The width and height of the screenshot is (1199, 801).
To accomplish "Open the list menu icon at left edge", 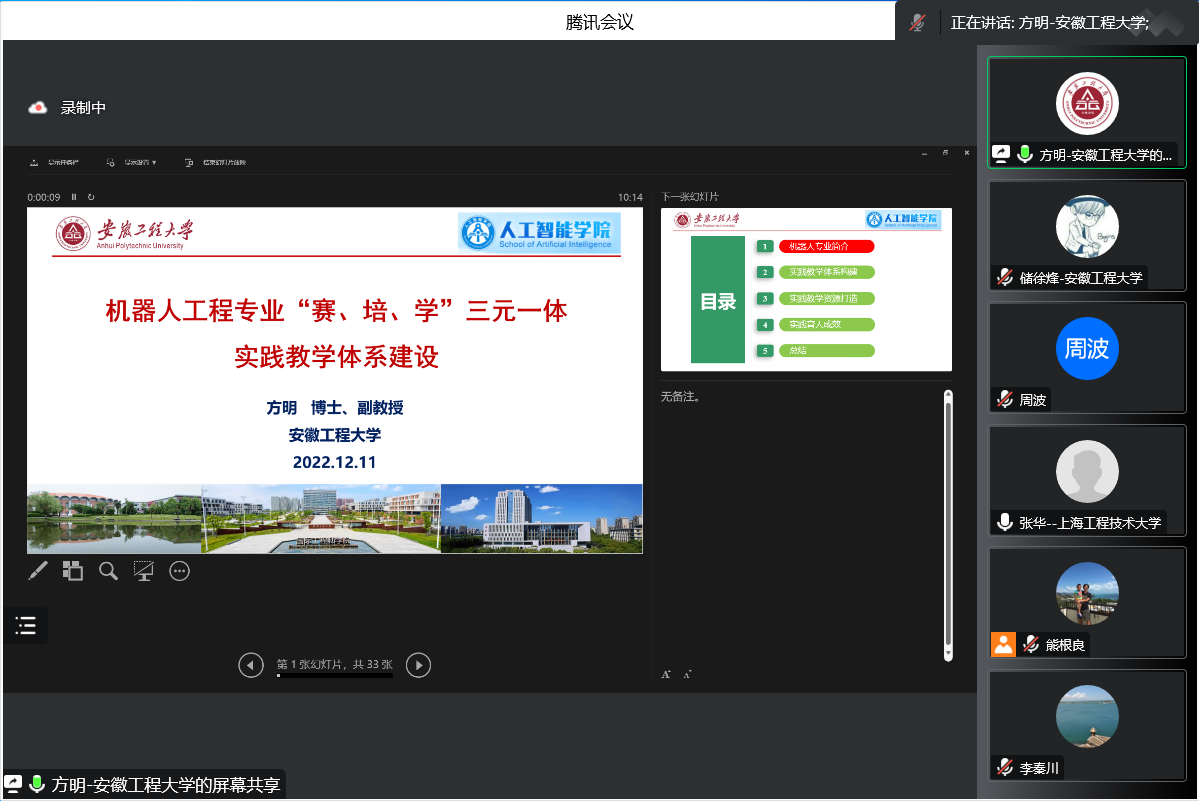I will click(x=25, y=626).
